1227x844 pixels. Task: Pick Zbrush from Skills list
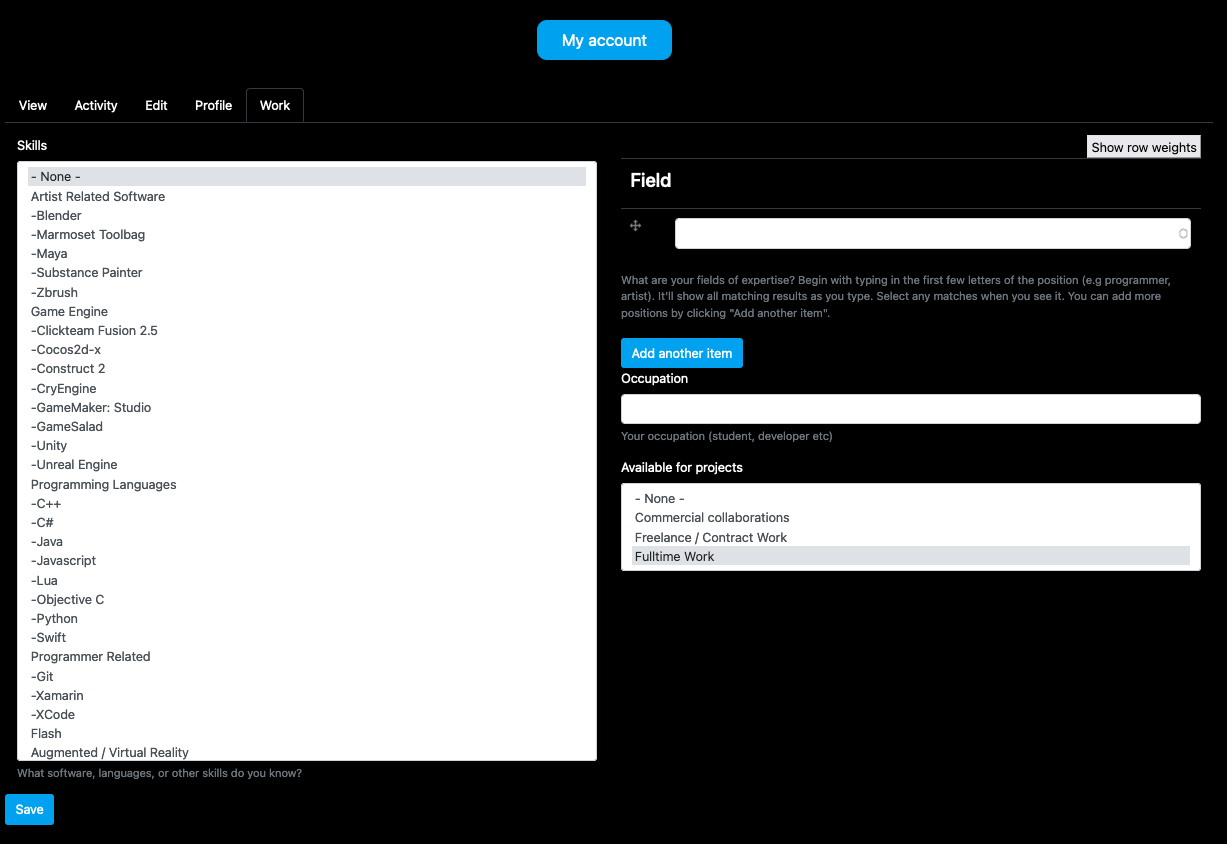coord(307,293)
